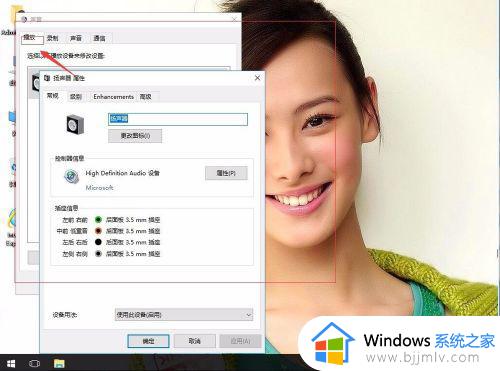Screen dimensions: 500x371
Task: Open the 高级 tab in Speaker Properties
Action: (x=146, y=97)
